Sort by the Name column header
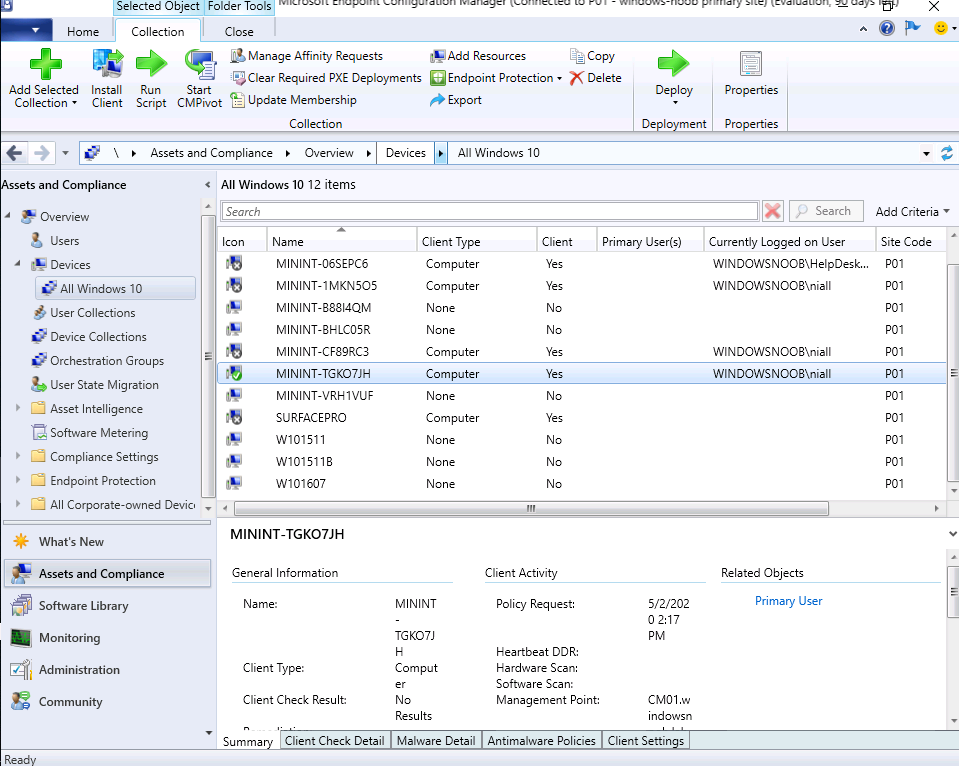The image size is (959, 766). 341,242
